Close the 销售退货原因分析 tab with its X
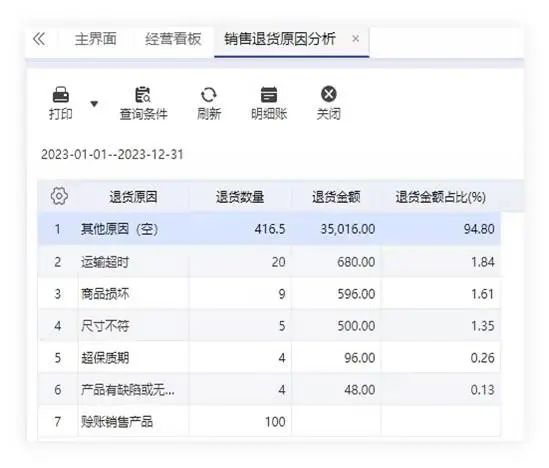The width and height of the screenshot is (549, 468). click(x=355, y=39)
